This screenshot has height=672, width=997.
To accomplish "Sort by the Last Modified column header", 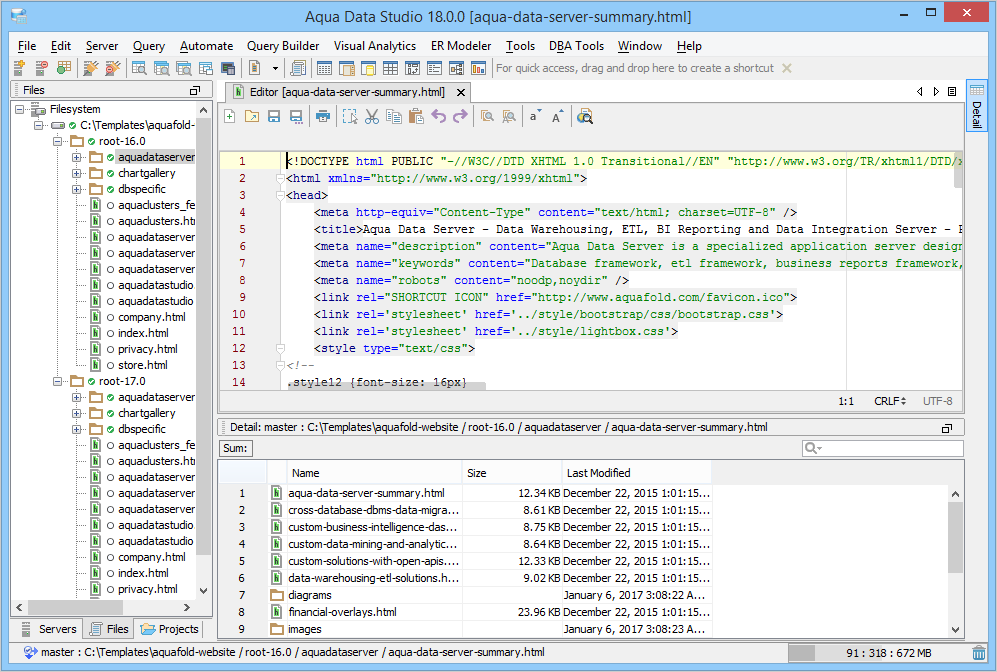I will (598, 473).
